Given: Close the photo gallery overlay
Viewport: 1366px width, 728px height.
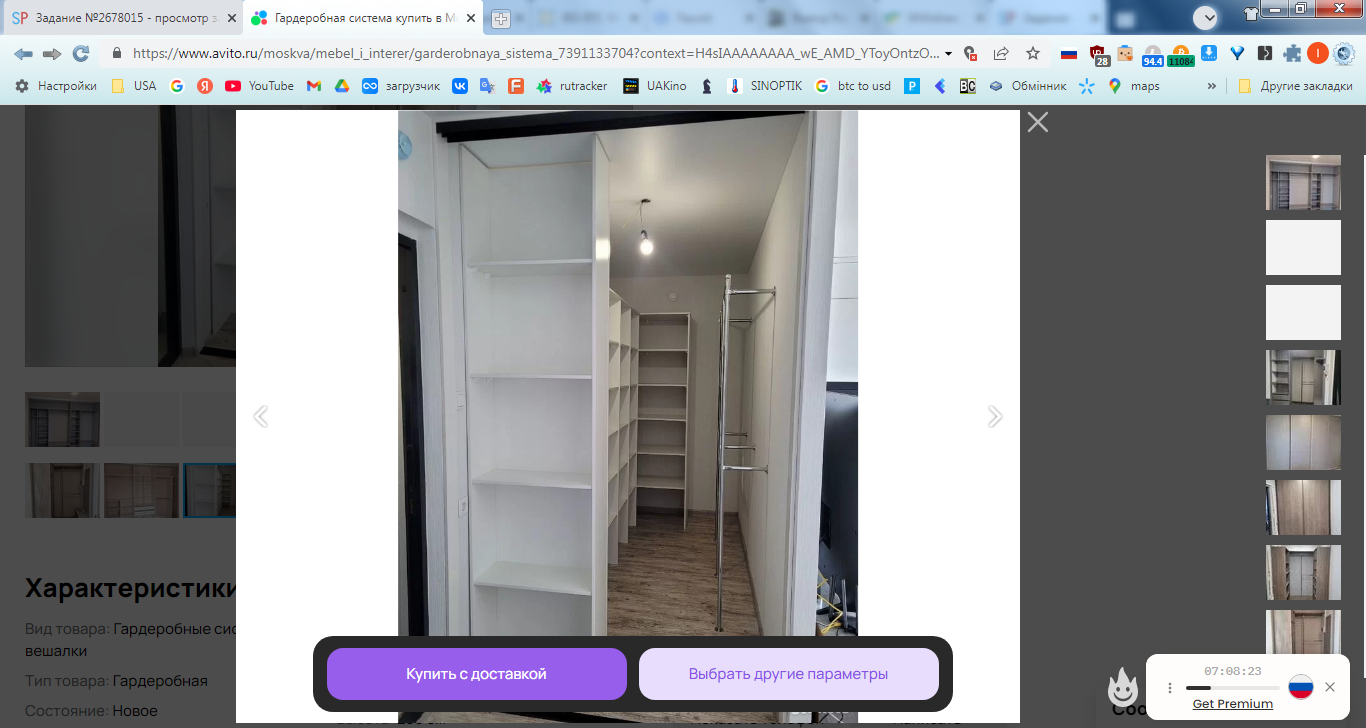Looking at the screenshot, I should (x=1038, y=122).
